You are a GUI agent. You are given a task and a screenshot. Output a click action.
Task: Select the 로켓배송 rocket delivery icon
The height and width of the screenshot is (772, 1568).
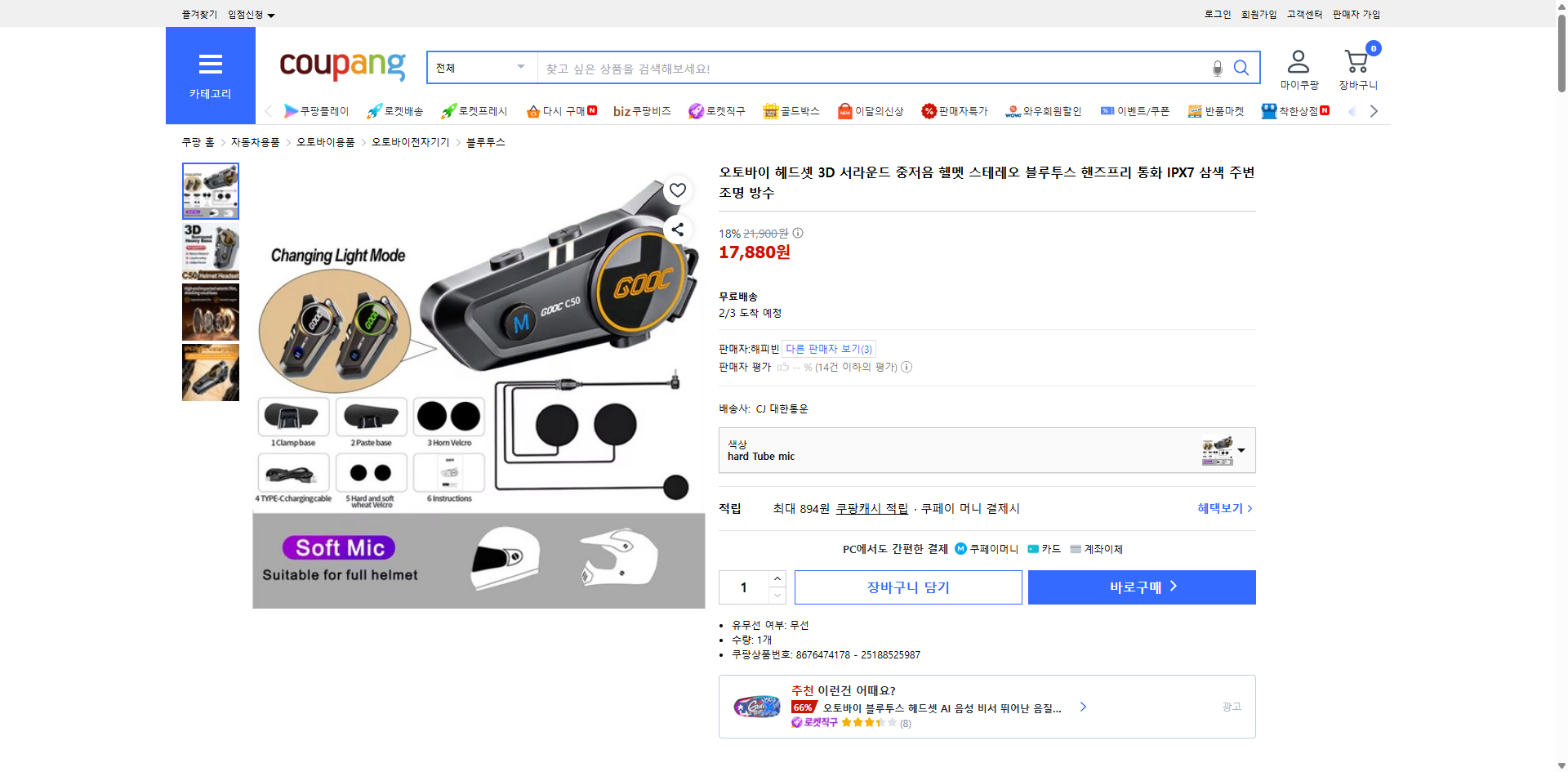coord(372,111)
